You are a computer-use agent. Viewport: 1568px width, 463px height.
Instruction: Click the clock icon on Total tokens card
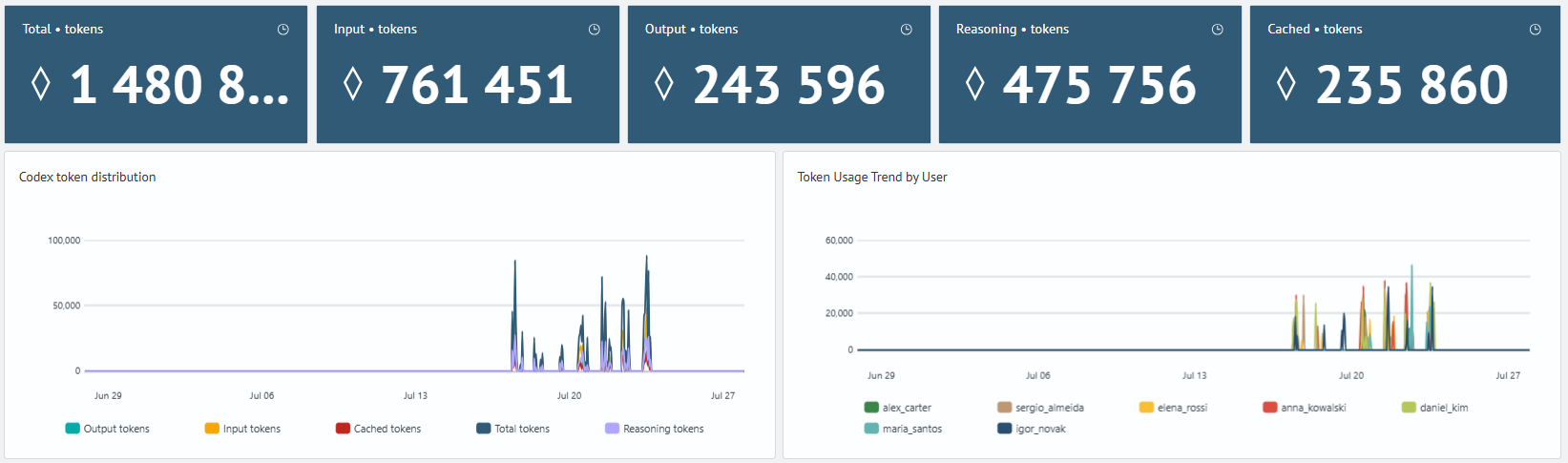point(283,30)
